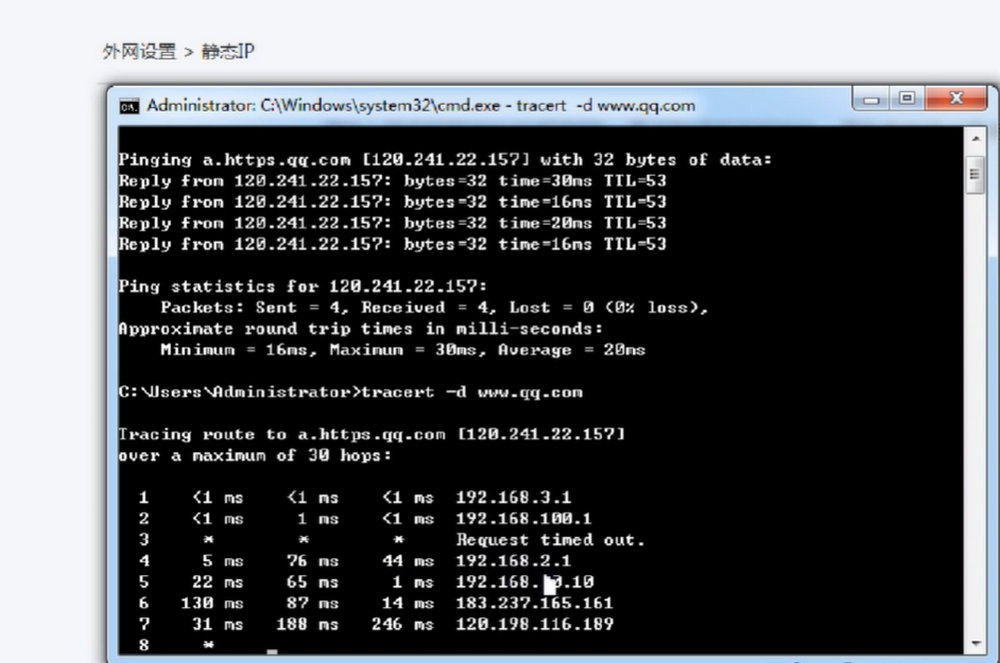Screen dimensions: 1000x663
Task: Click the cmd window title bar text
Action: coord(420,106)
